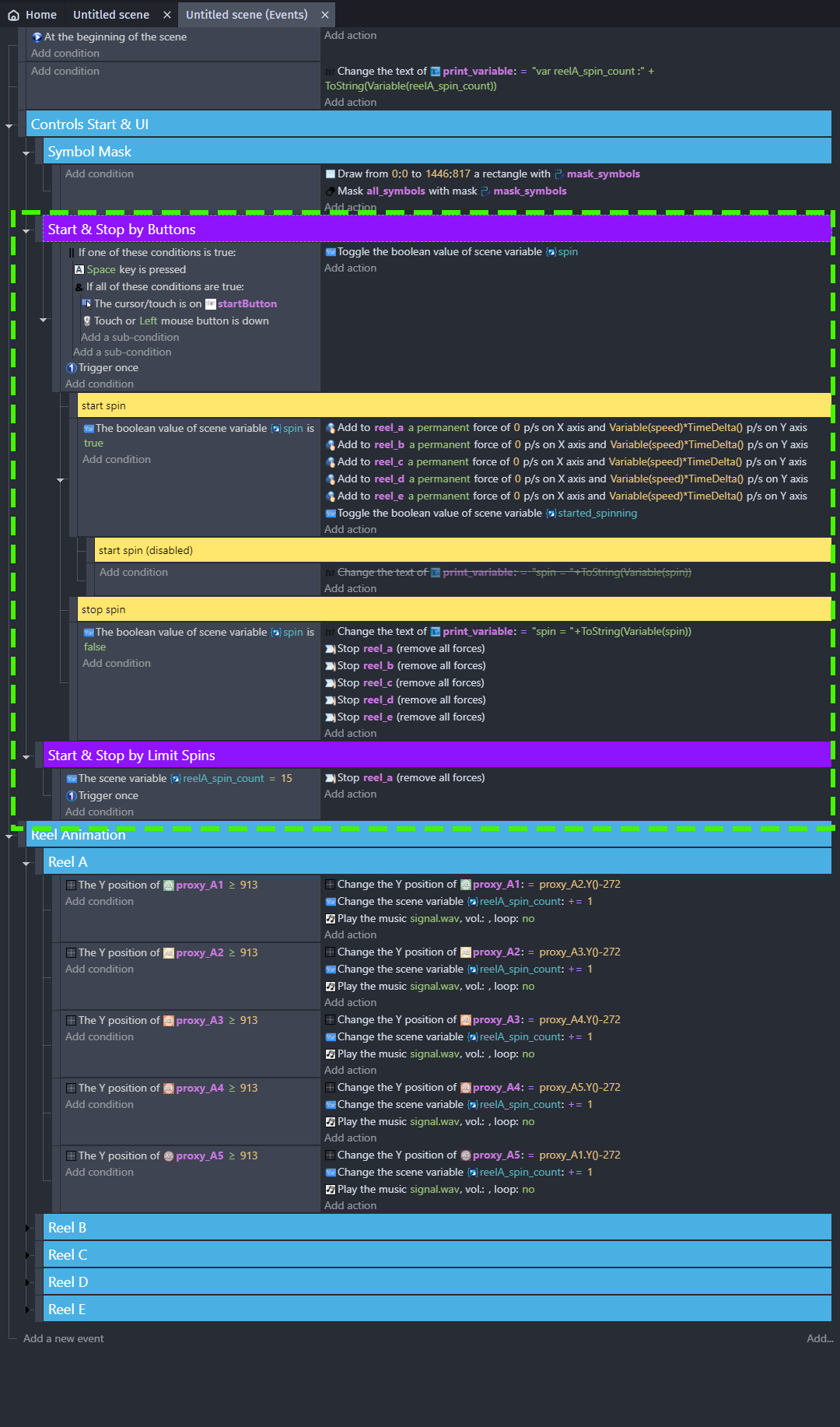Click the proxy_A5 object icon in the condition
Image resolution: width=840 pixels, height=1427 pixels.
click(x=169, y=1156)
